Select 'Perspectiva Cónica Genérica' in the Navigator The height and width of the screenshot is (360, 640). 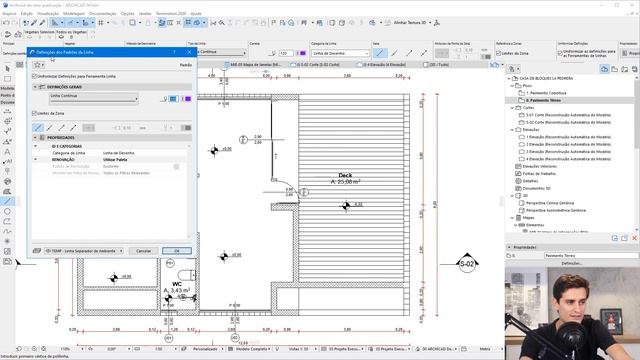(x=550, y=203)
